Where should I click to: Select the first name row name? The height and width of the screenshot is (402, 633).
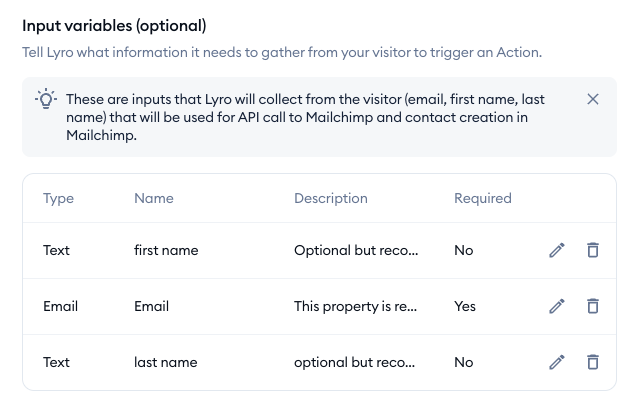(166, 250)
